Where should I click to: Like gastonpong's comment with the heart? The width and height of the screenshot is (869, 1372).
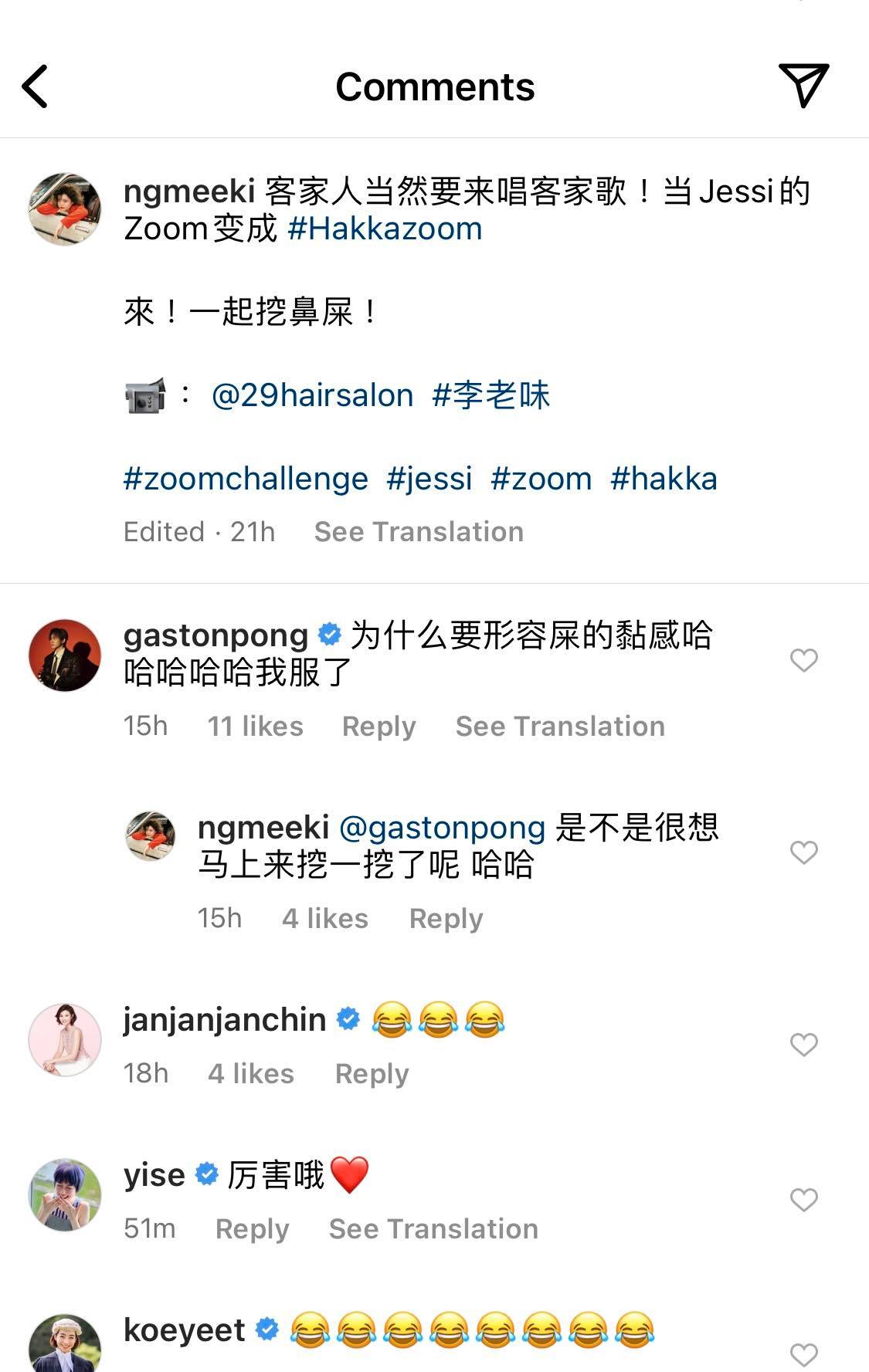coord(803,660)
